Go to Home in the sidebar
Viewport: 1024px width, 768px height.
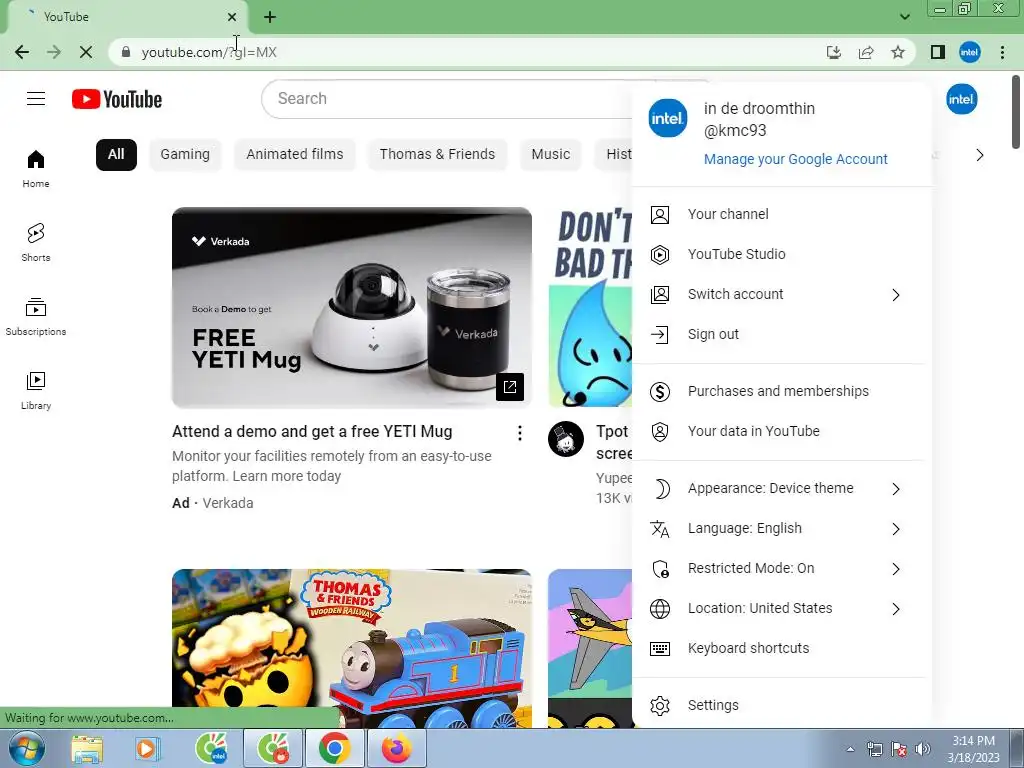(36, 168)
